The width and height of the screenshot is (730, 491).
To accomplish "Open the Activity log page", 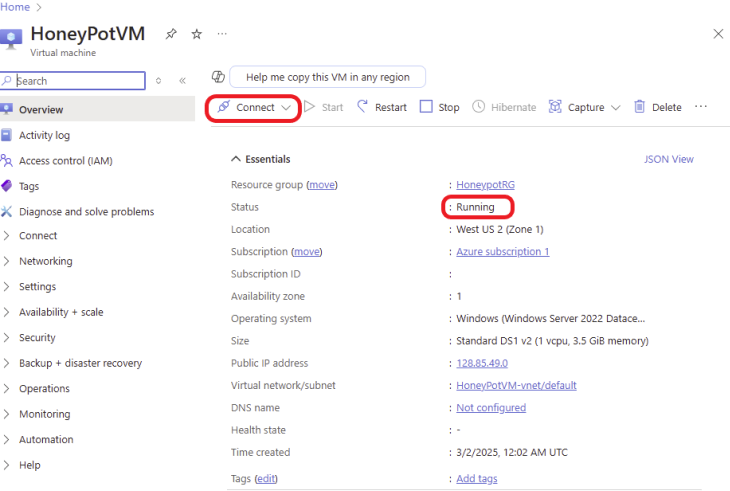I will [x=44, y=135].
